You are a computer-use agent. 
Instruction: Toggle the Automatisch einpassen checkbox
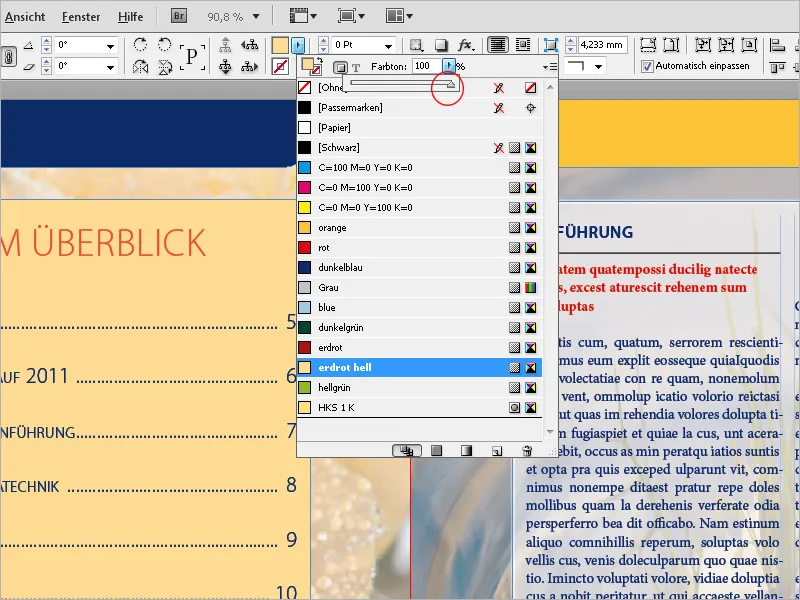pyautogui.click(x=648, y=68)
